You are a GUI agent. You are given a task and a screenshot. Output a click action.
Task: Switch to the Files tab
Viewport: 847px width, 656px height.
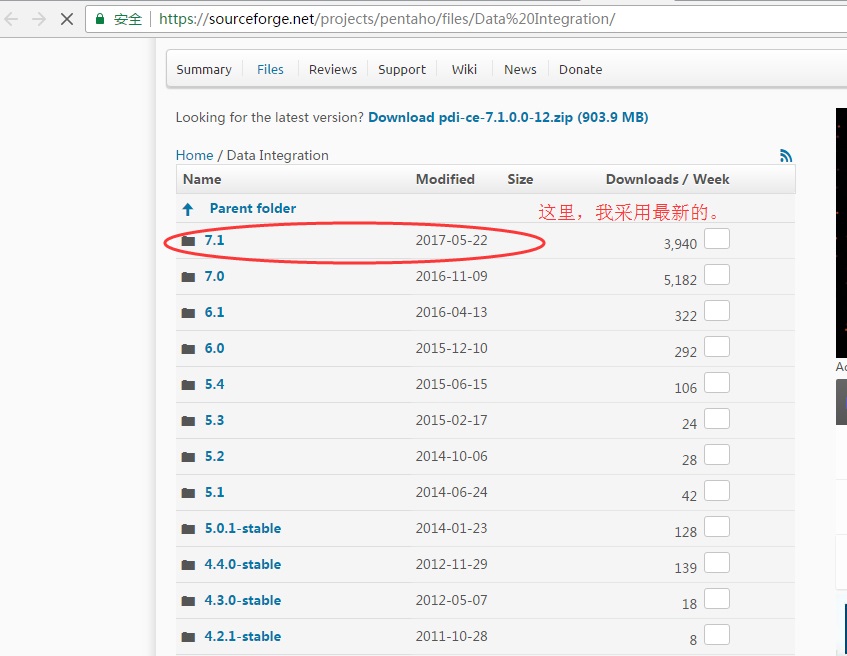(270, 70)
